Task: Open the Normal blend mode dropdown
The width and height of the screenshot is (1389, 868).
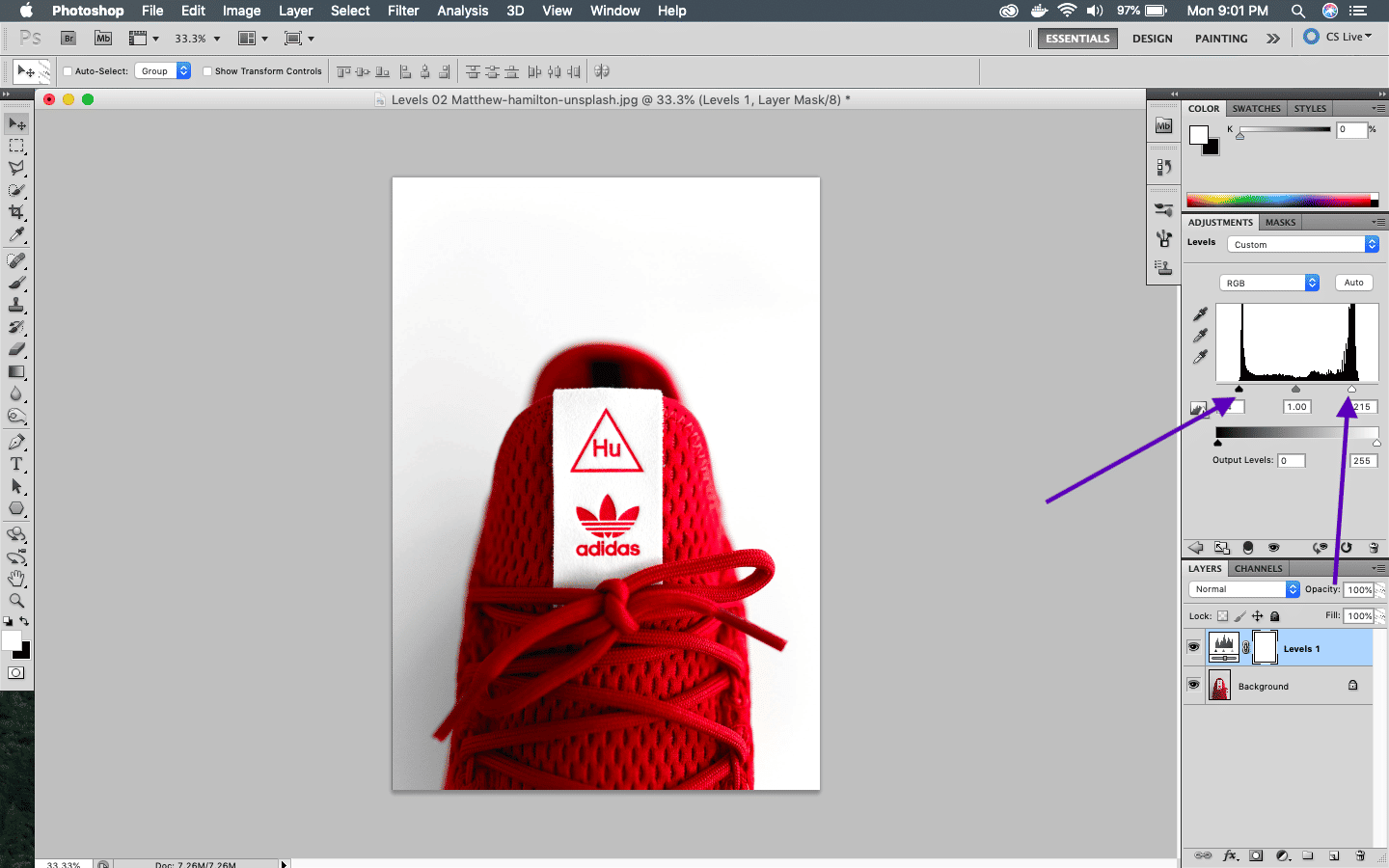Action: [x=1244, y=589]
